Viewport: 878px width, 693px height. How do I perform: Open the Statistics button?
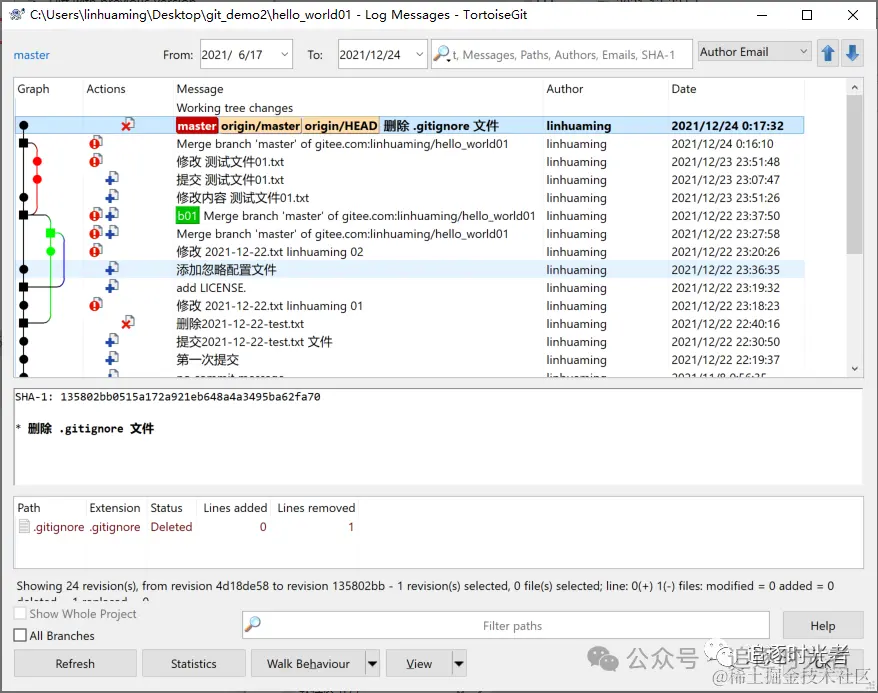[193, 664]
